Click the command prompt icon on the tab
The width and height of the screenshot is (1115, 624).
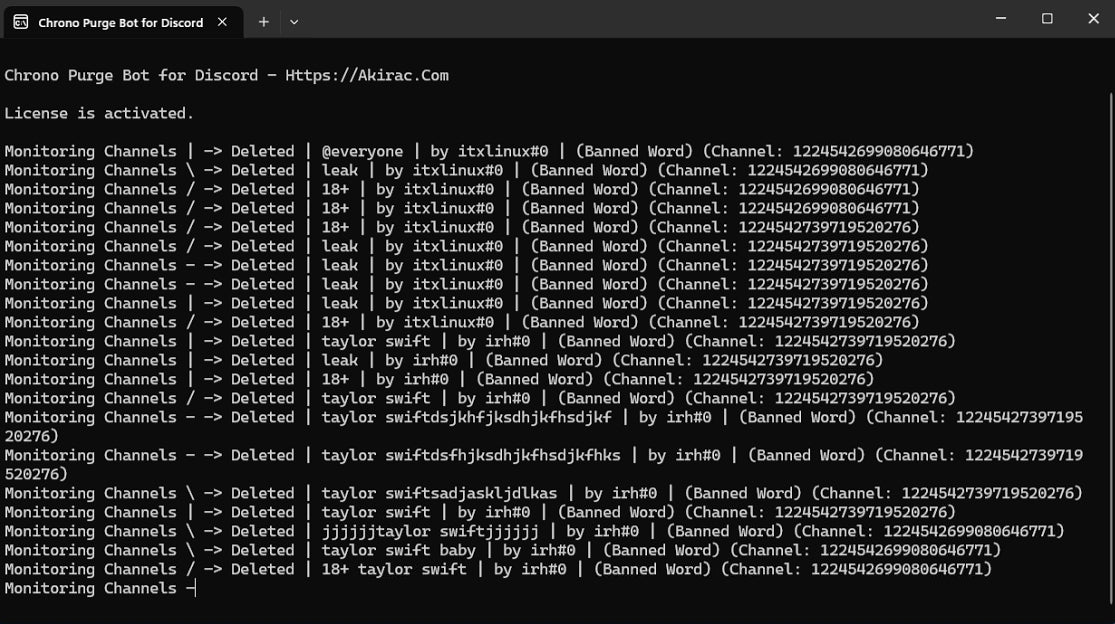click(20, 20)
